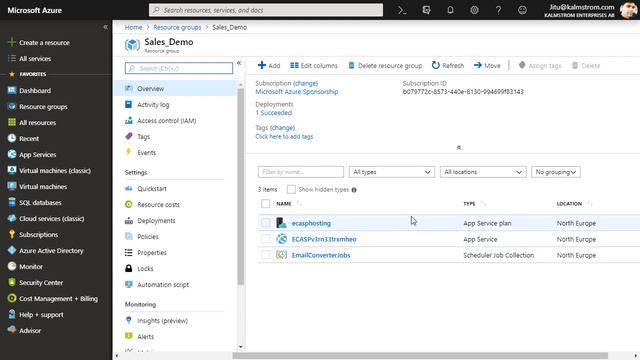Viewport: 640px width, 360px height.
Task: Open Virtual machines (classic)
Action: (x=55, y=171)
